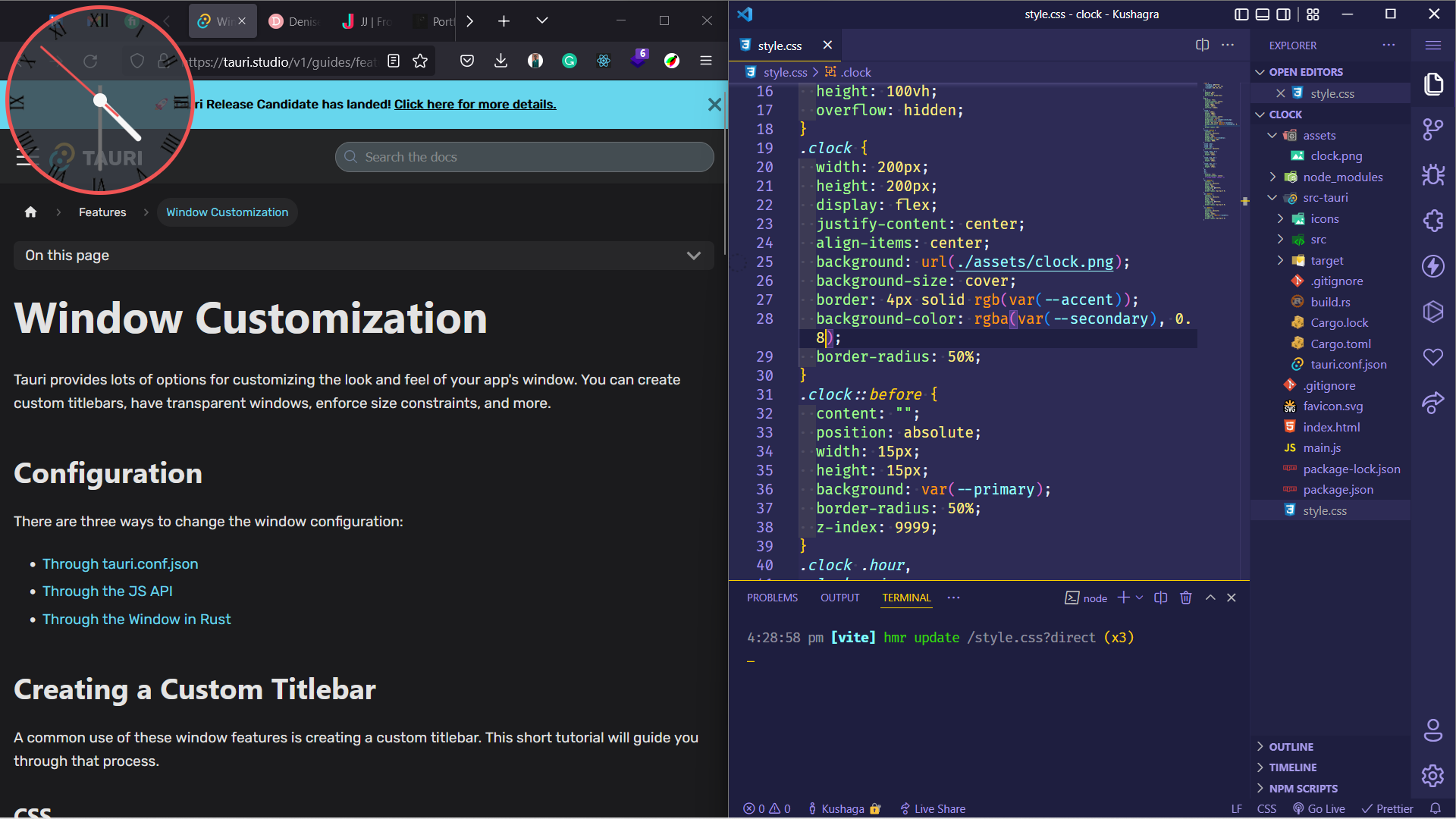Switch to the OUTPUT panel tab

(x=839, y=598)
